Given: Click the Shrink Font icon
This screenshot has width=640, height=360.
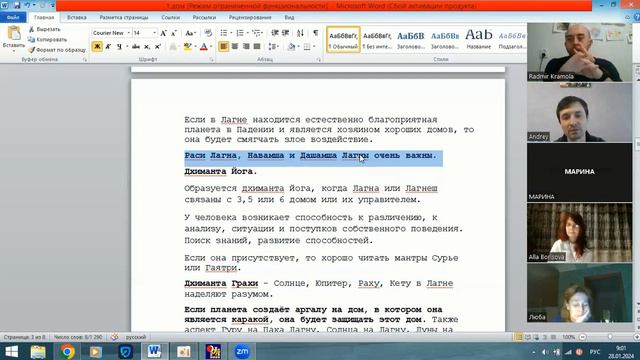Looking at the screenshot, I should click(174, 33).
